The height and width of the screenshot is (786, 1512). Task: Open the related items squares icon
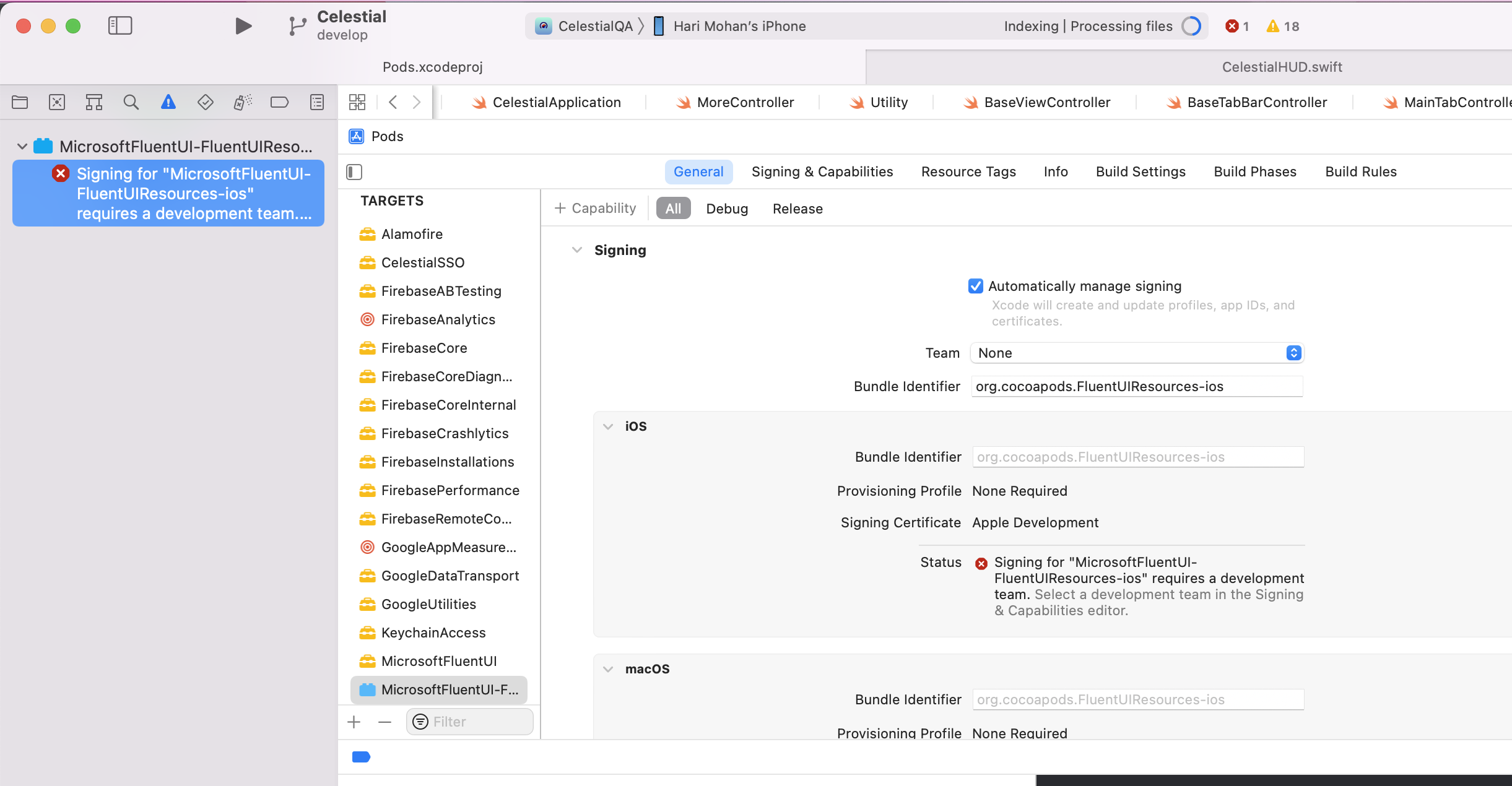(357, 101)
